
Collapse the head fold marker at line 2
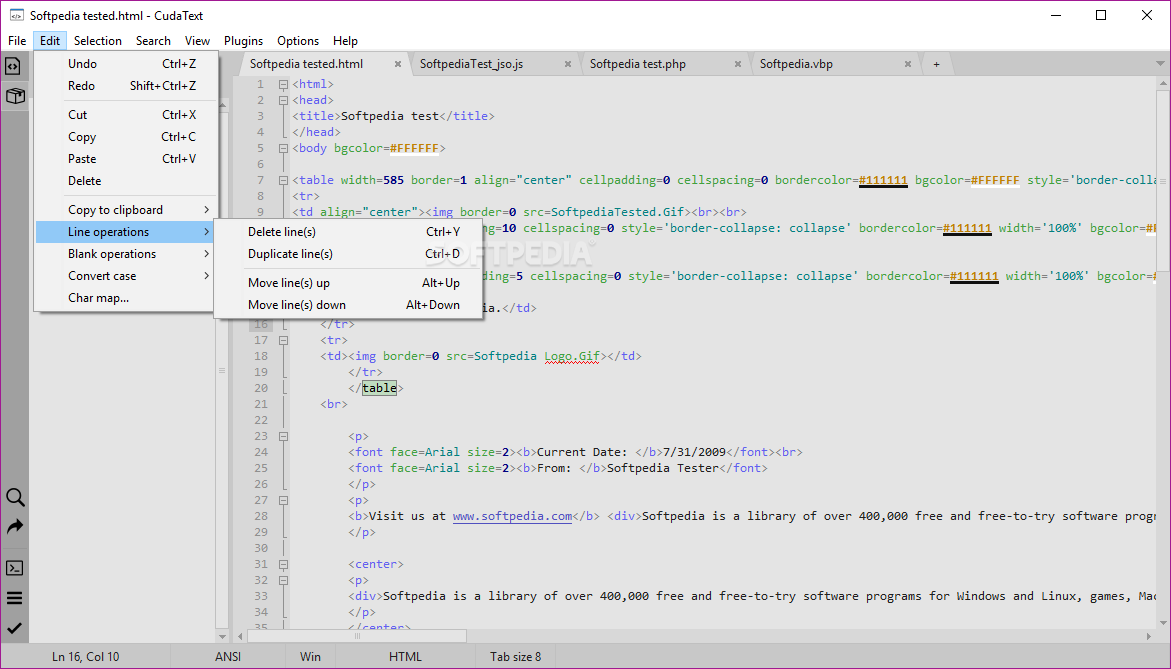[x=284, y=100]
